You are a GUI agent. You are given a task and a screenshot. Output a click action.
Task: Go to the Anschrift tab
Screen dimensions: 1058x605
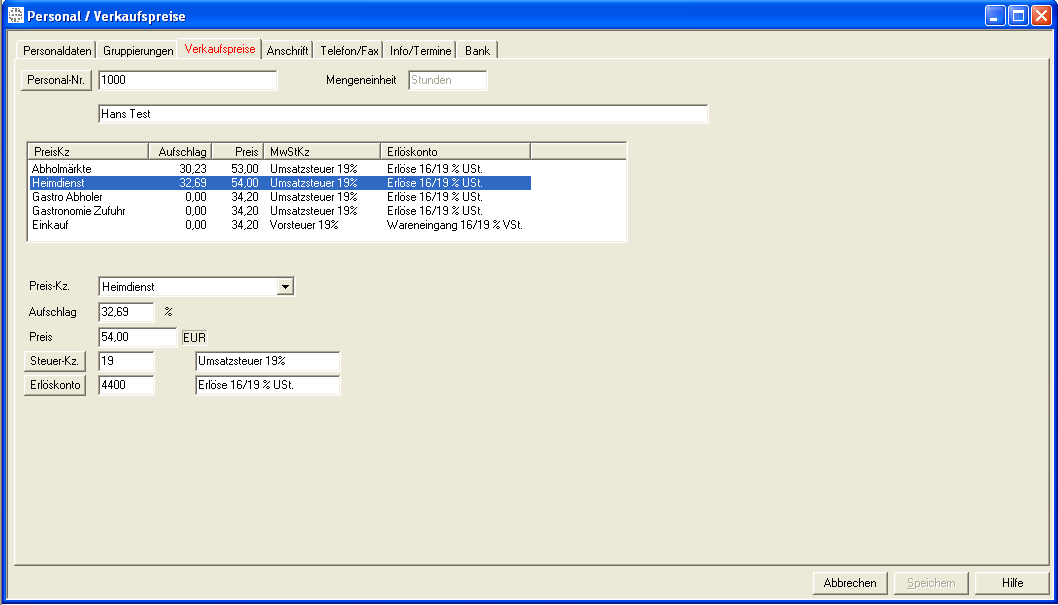[x=287, y=51]
